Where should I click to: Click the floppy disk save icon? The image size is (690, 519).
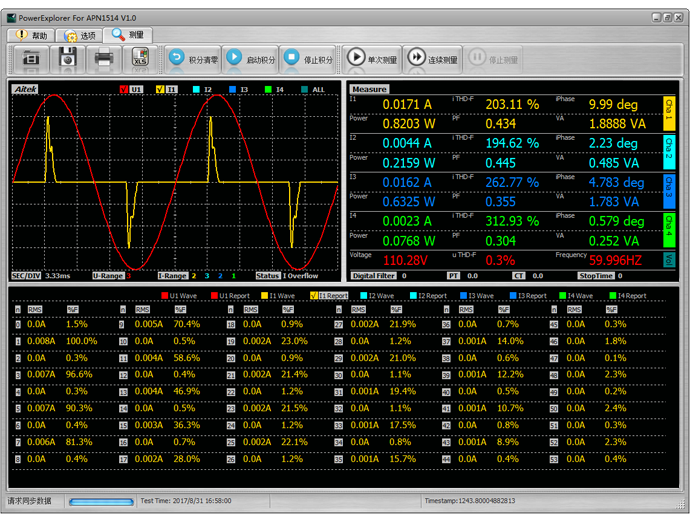coord(67,59)
